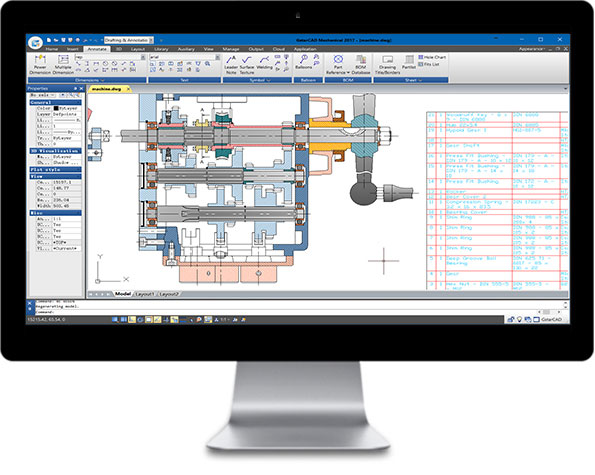Open the Partlist tool
This screenshot has height=475, width=595.
pos(409,62)
